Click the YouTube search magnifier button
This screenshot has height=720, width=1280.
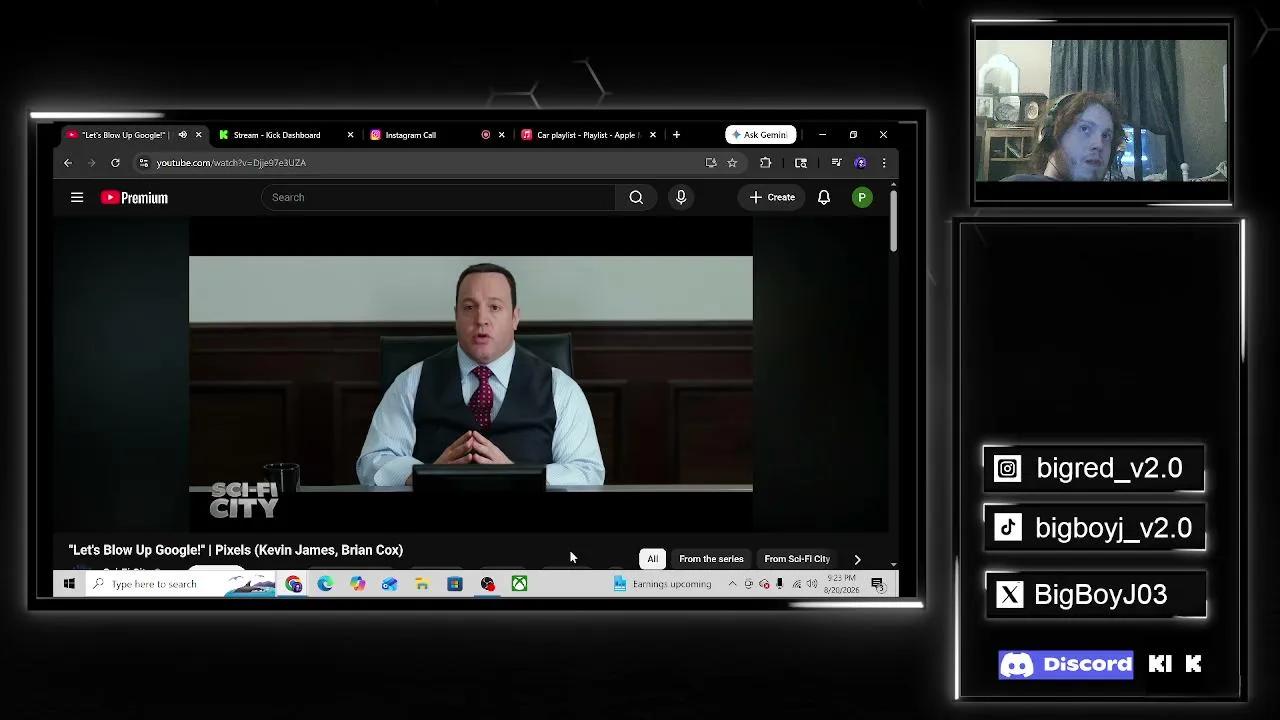pyautogui.click(x=636, y=197)
